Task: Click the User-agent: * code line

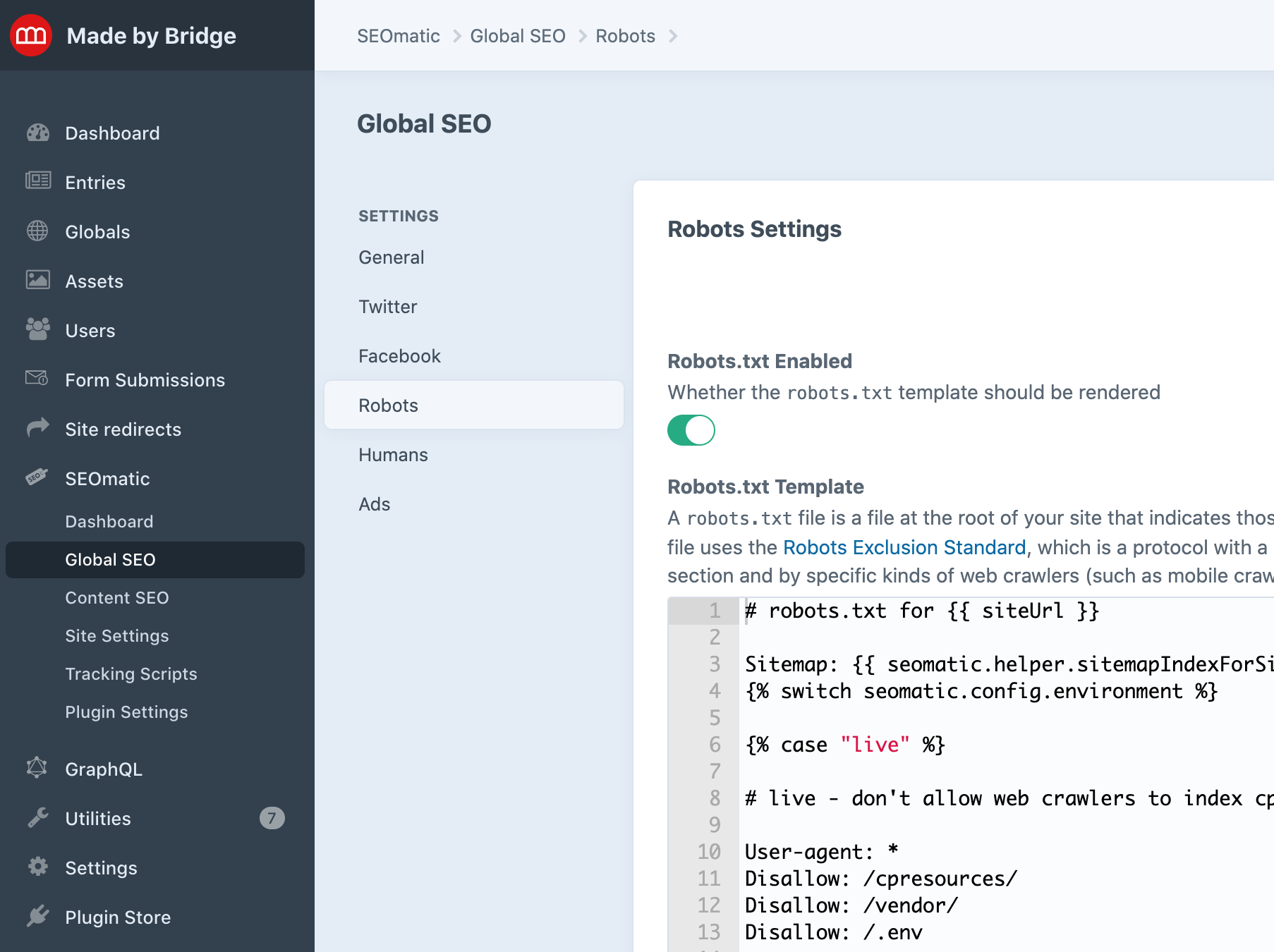Action: pyautogui.click(x=822, y=852)
